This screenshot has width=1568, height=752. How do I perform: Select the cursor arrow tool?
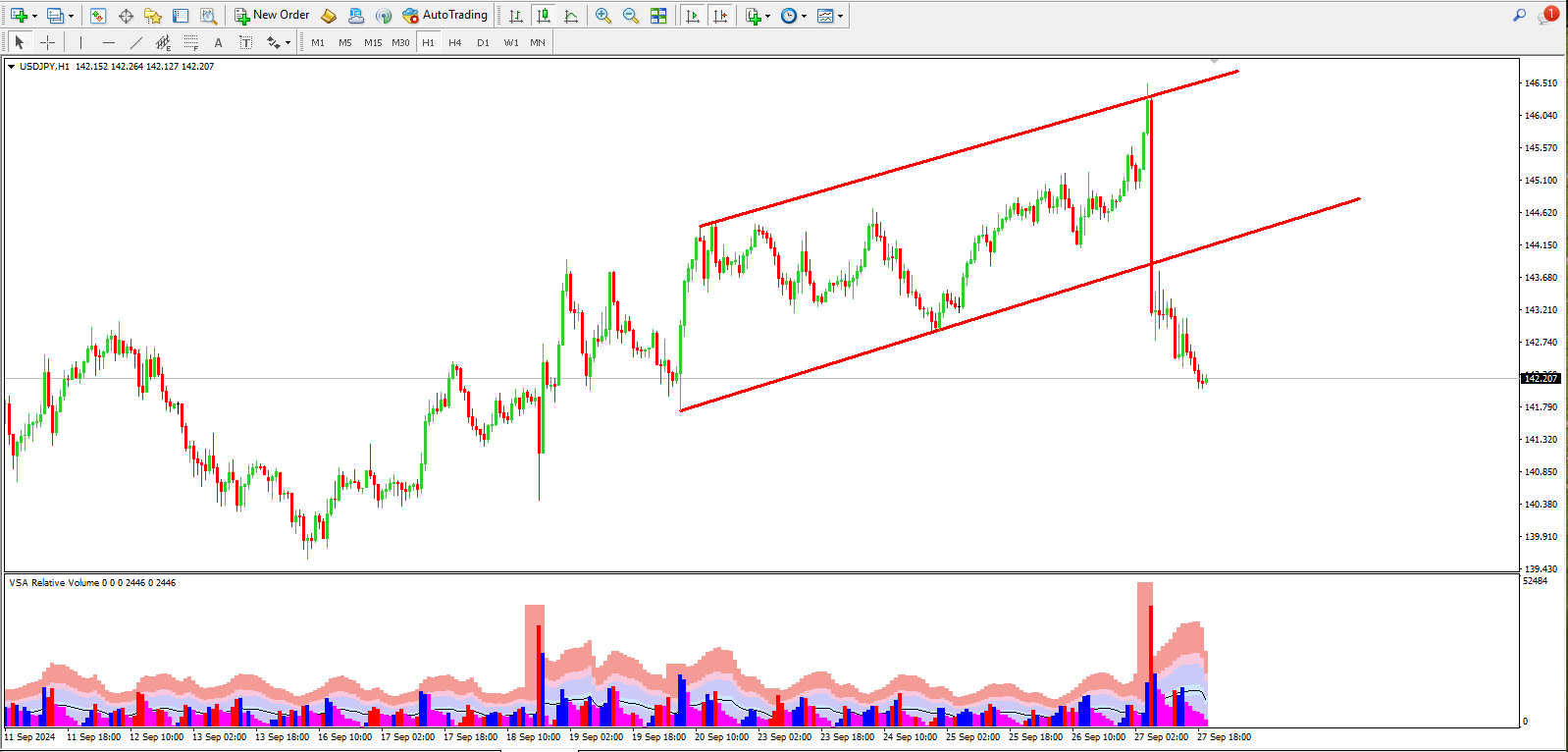(19, 42)
